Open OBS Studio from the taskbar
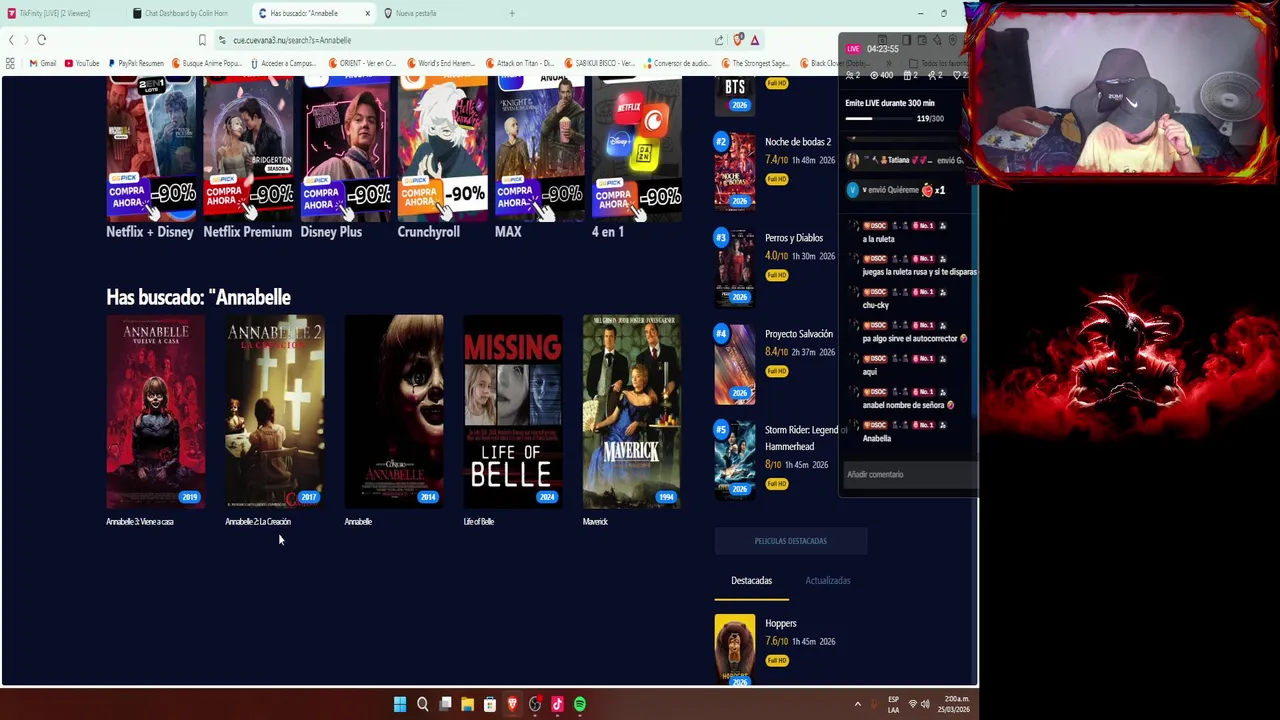 click(535, 705)
